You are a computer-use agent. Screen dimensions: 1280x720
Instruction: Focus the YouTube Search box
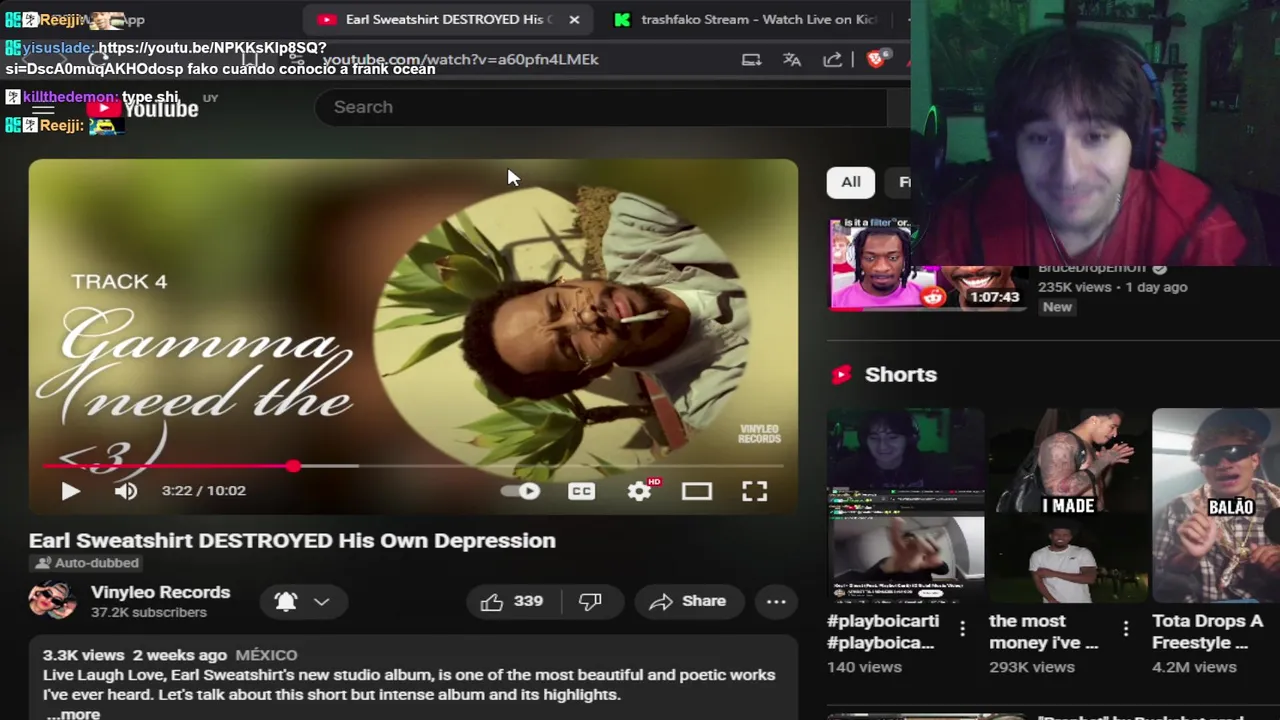click(600, 107)
